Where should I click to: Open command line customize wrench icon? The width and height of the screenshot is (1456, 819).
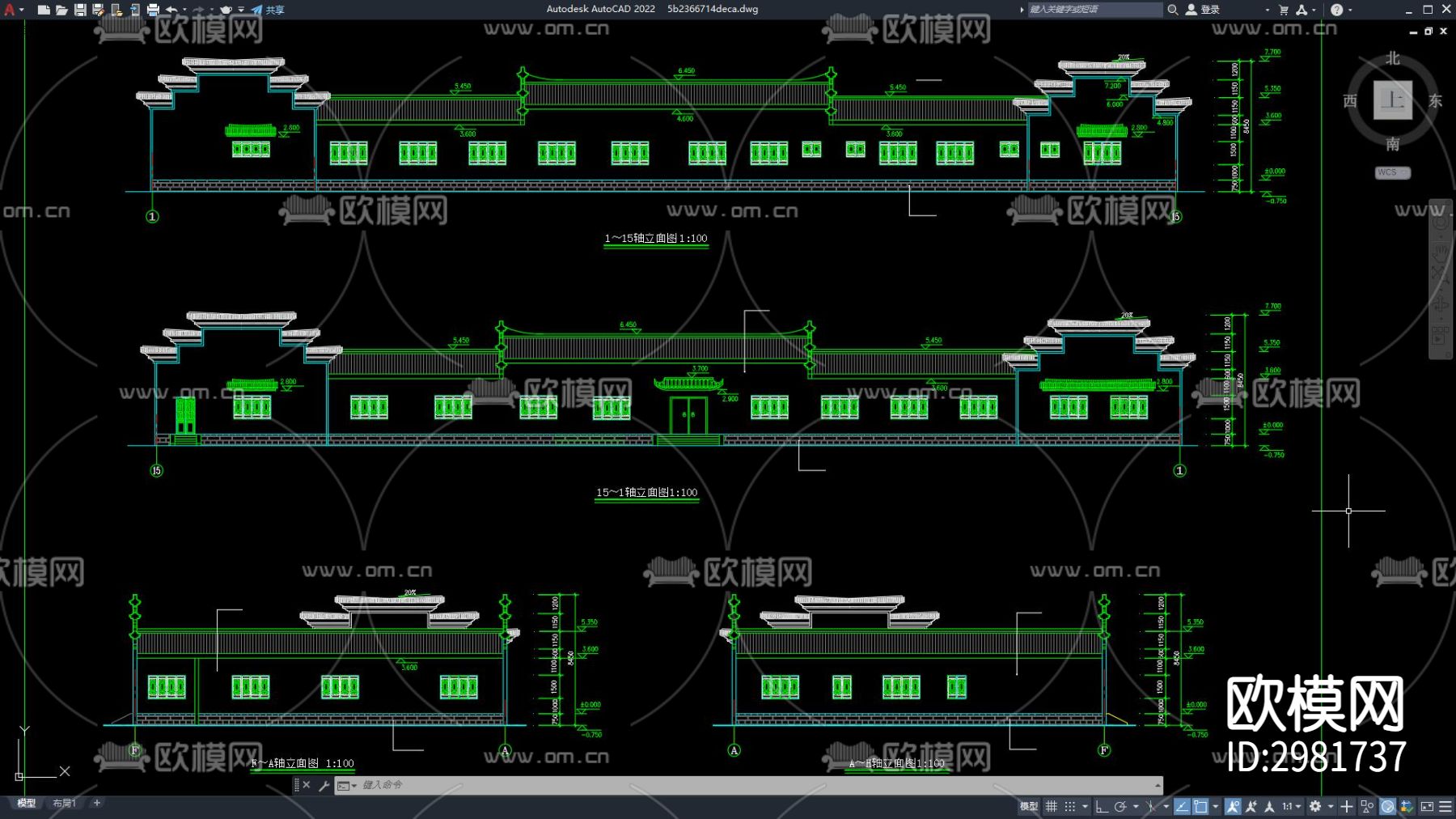coord(324,785)
